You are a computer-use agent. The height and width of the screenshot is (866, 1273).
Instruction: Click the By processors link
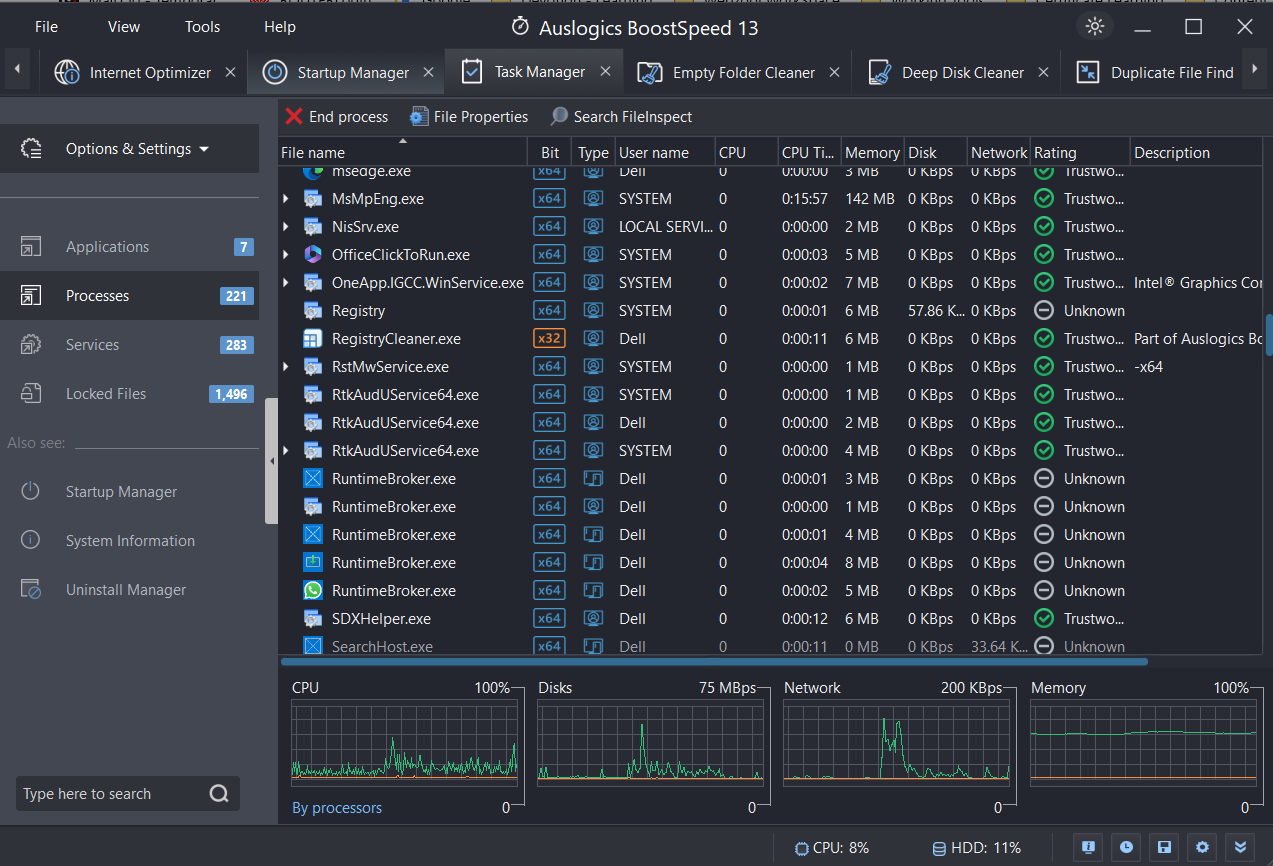337,807
